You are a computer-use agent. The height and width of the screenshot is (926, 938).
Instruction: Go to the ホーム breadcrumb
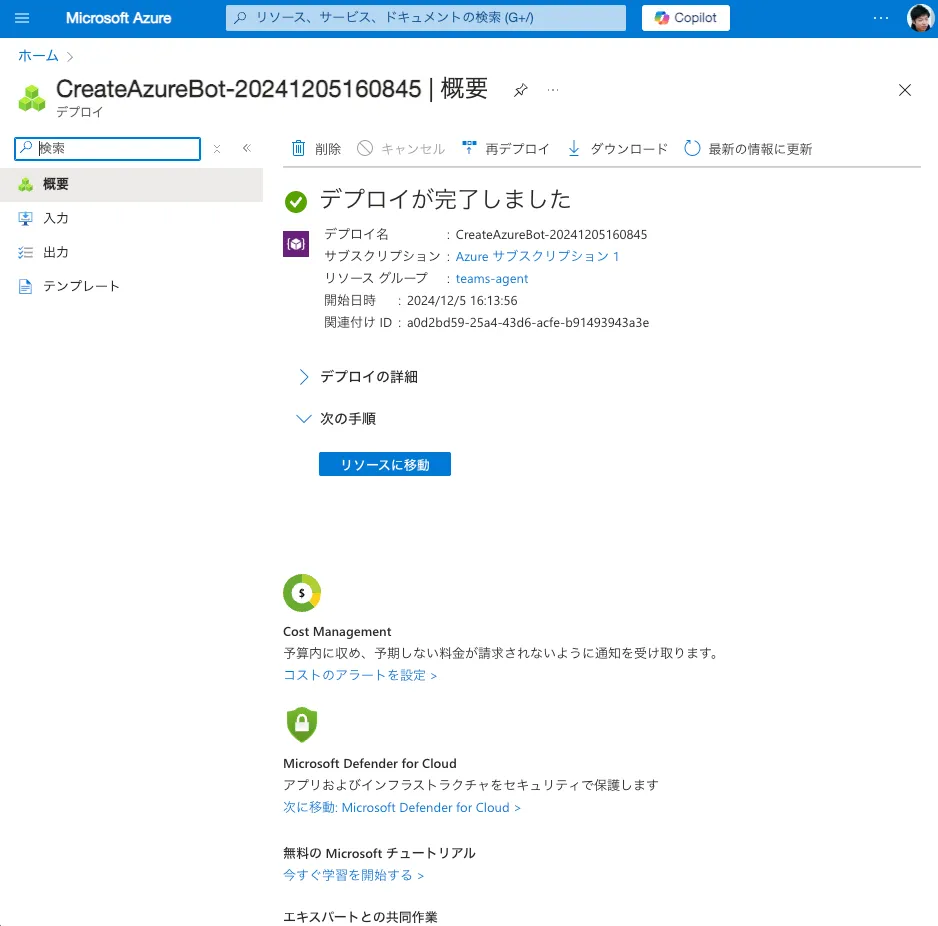coord(38,56)
